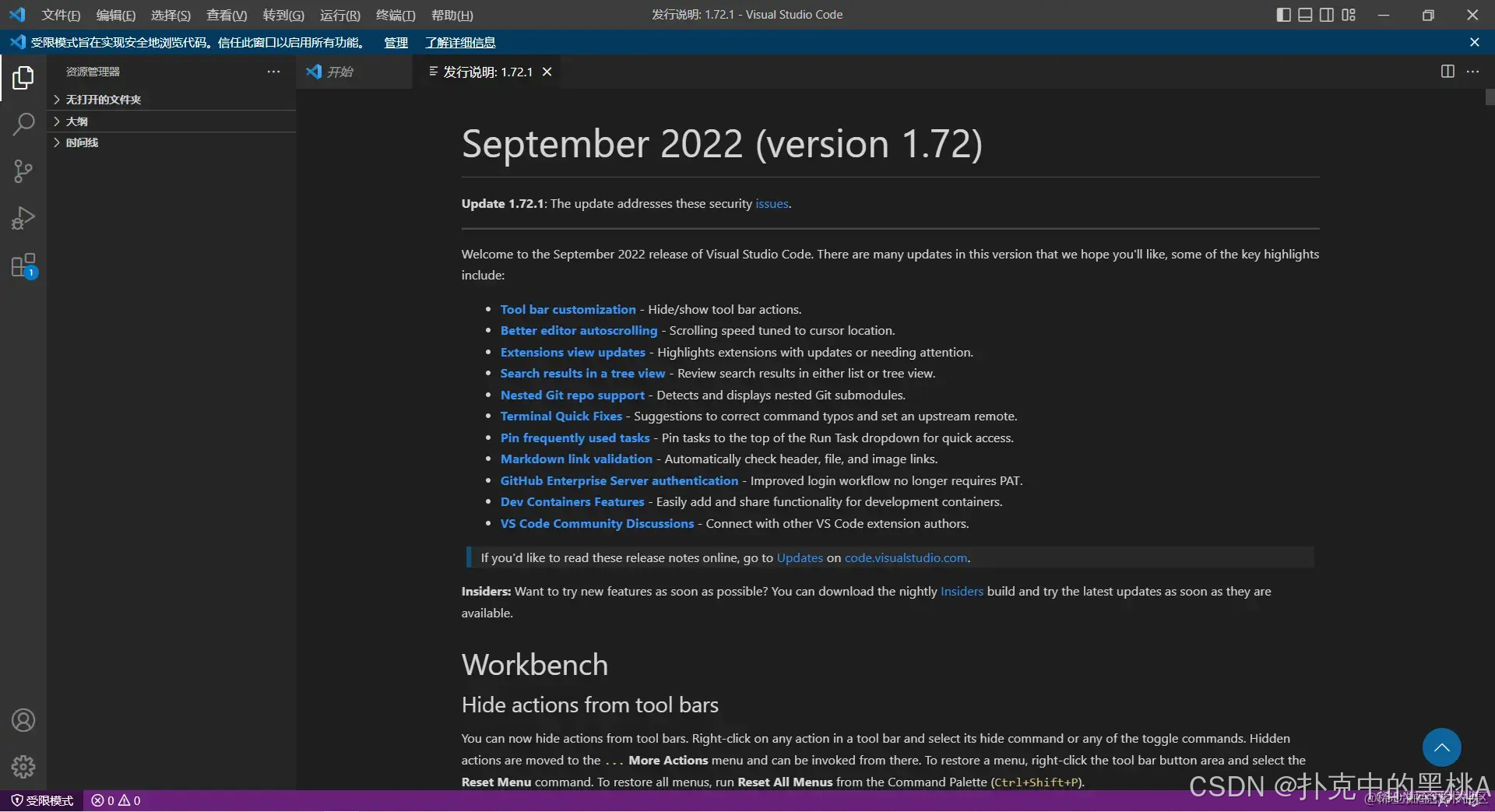Open the Search view icon
Image resolution: width=1495 pixels, height=812 pixels.
pos(23,124)
